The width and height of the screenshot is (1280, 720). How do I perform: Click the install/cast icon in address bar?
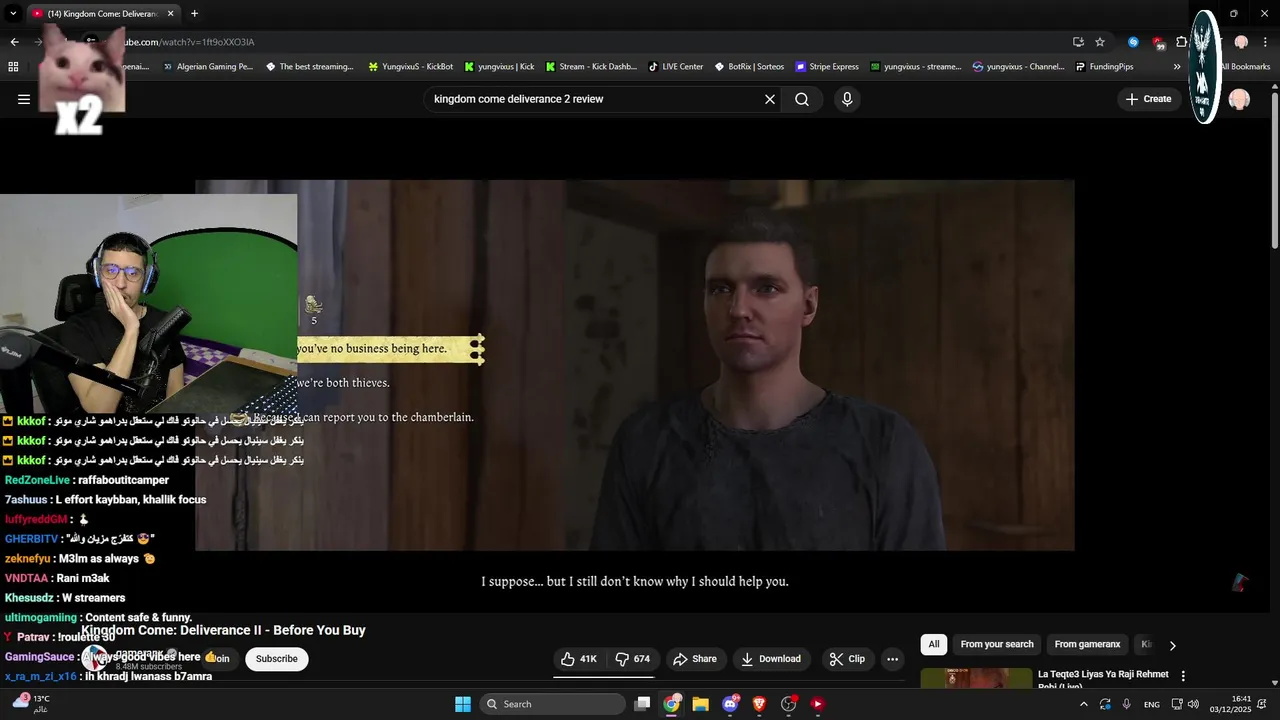(x=1078, y=42)
